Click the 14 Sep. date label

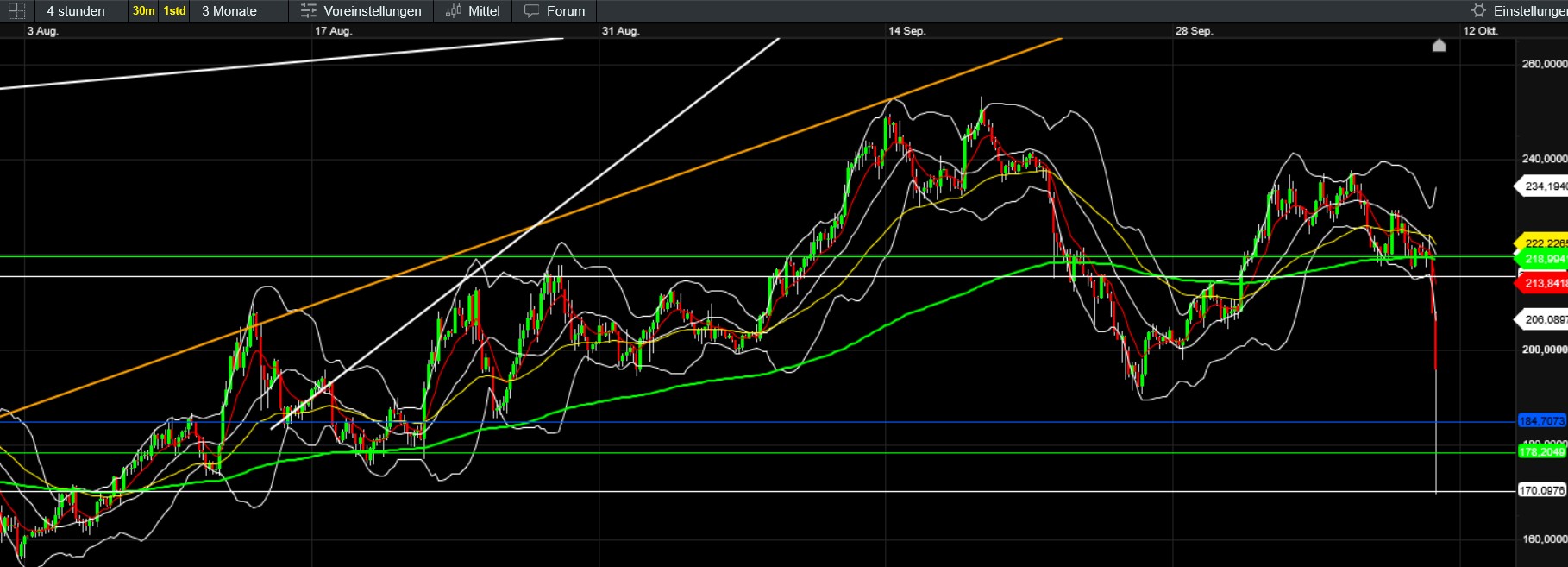click(x=906, y=31)
